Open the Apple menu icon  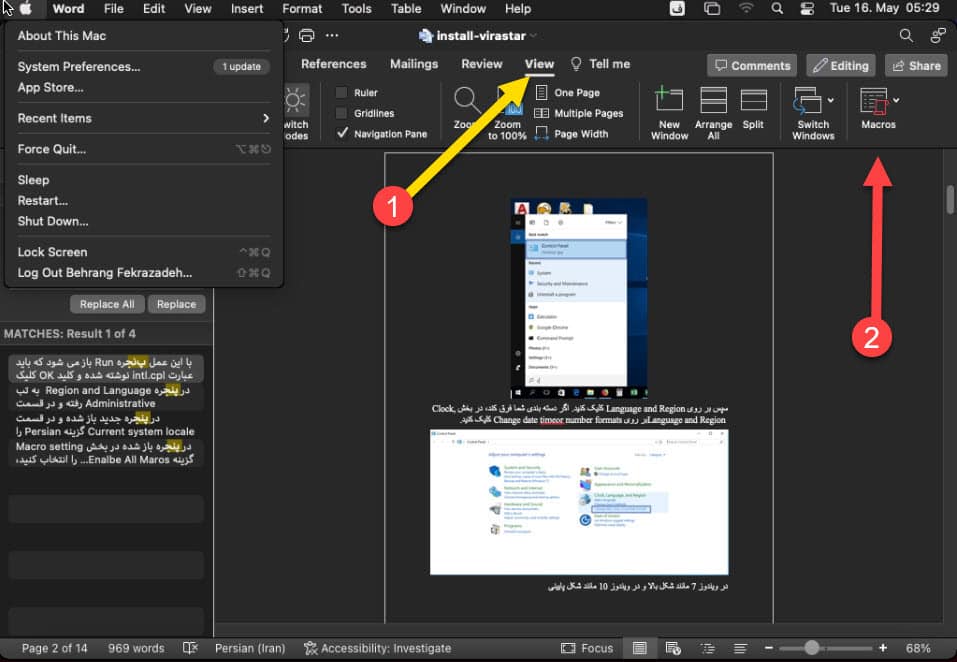(26, 9)
